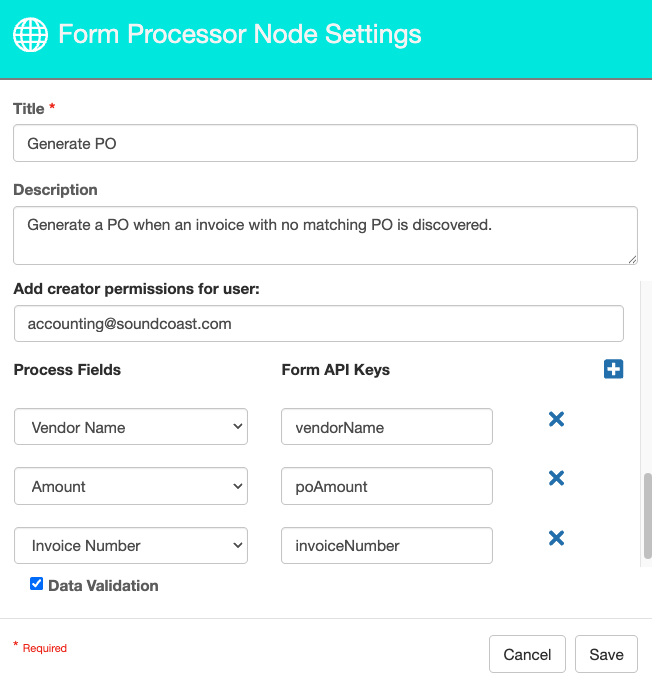Cancel the node settings dialog
The height and width of the screenshot is (685, 652).
click(x=527, y=655)
